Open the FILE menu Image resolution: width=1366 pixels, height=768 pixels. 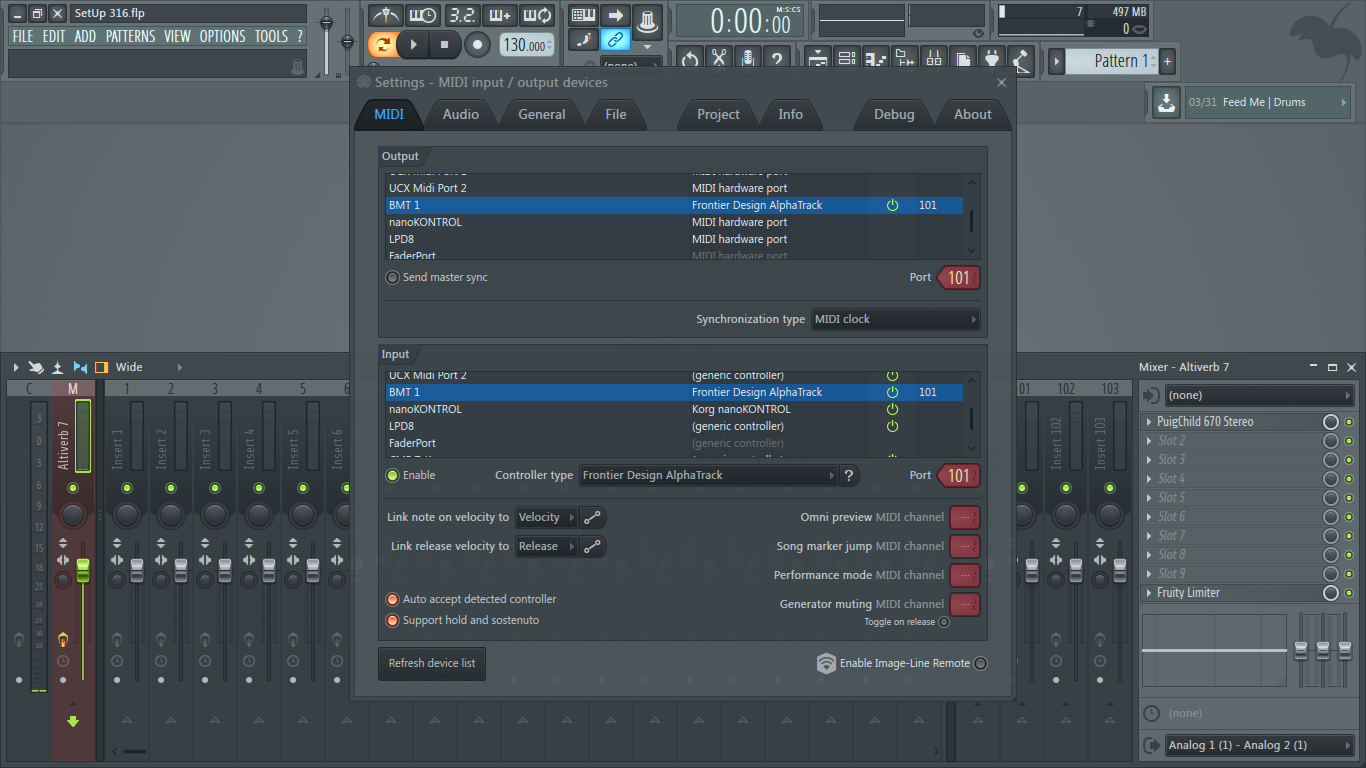click(22, 36)
